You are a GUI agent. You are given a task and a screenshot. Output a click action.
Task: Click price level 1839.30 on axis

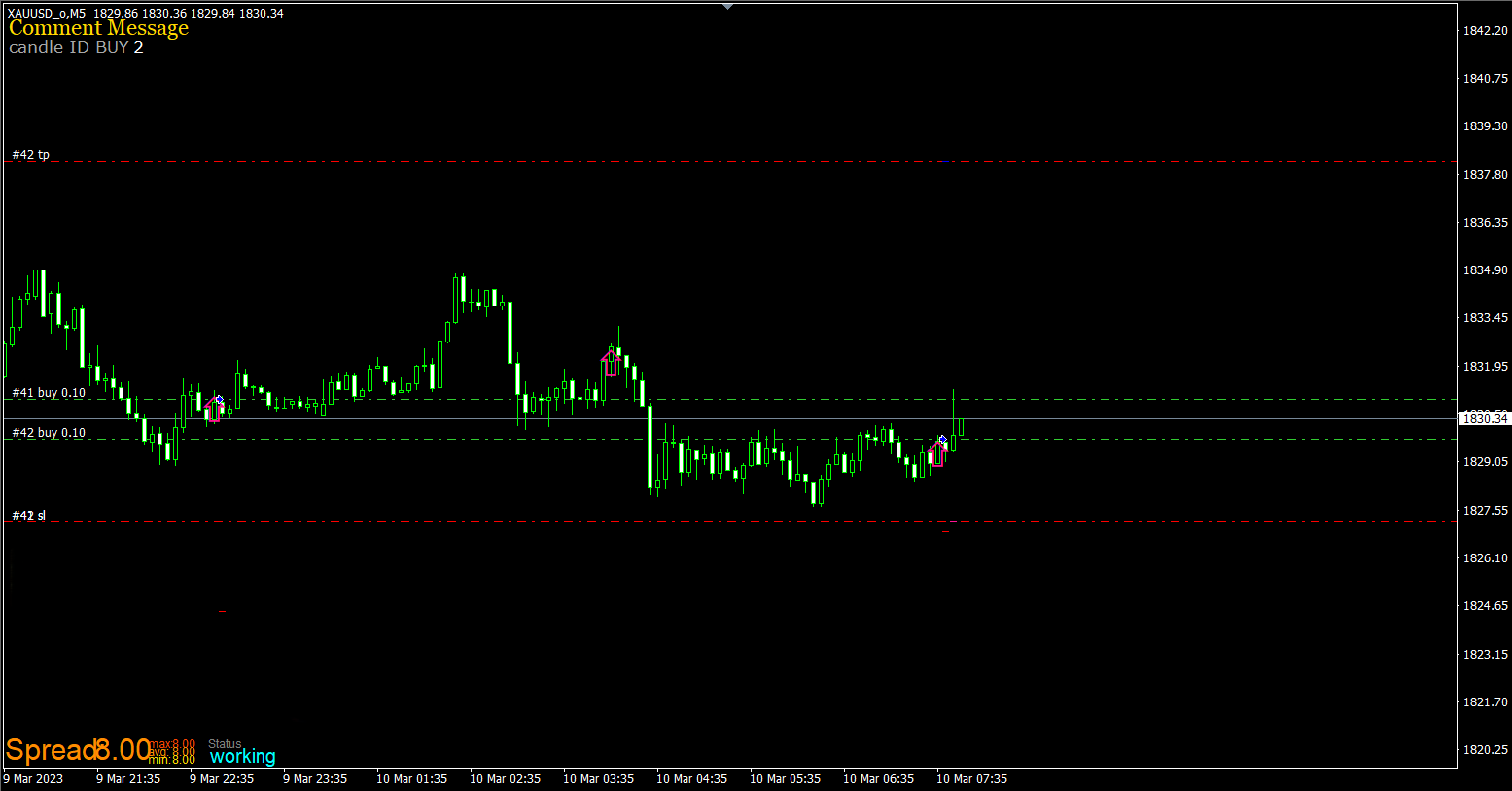[1486, 126]
